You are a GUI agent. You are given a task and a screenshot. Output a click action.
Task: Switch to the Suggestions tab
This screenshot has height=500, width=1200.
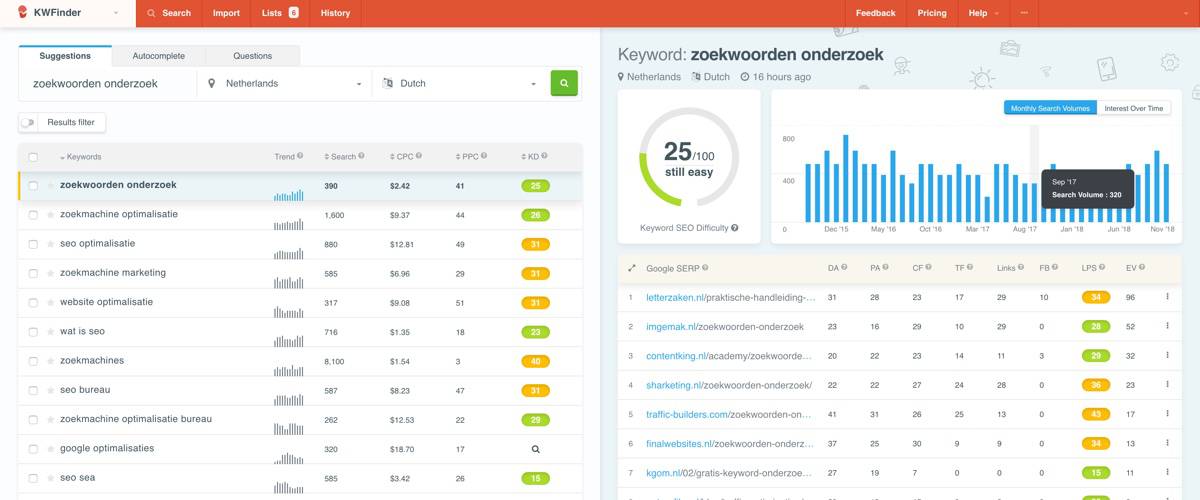click(x=65, y=56)
